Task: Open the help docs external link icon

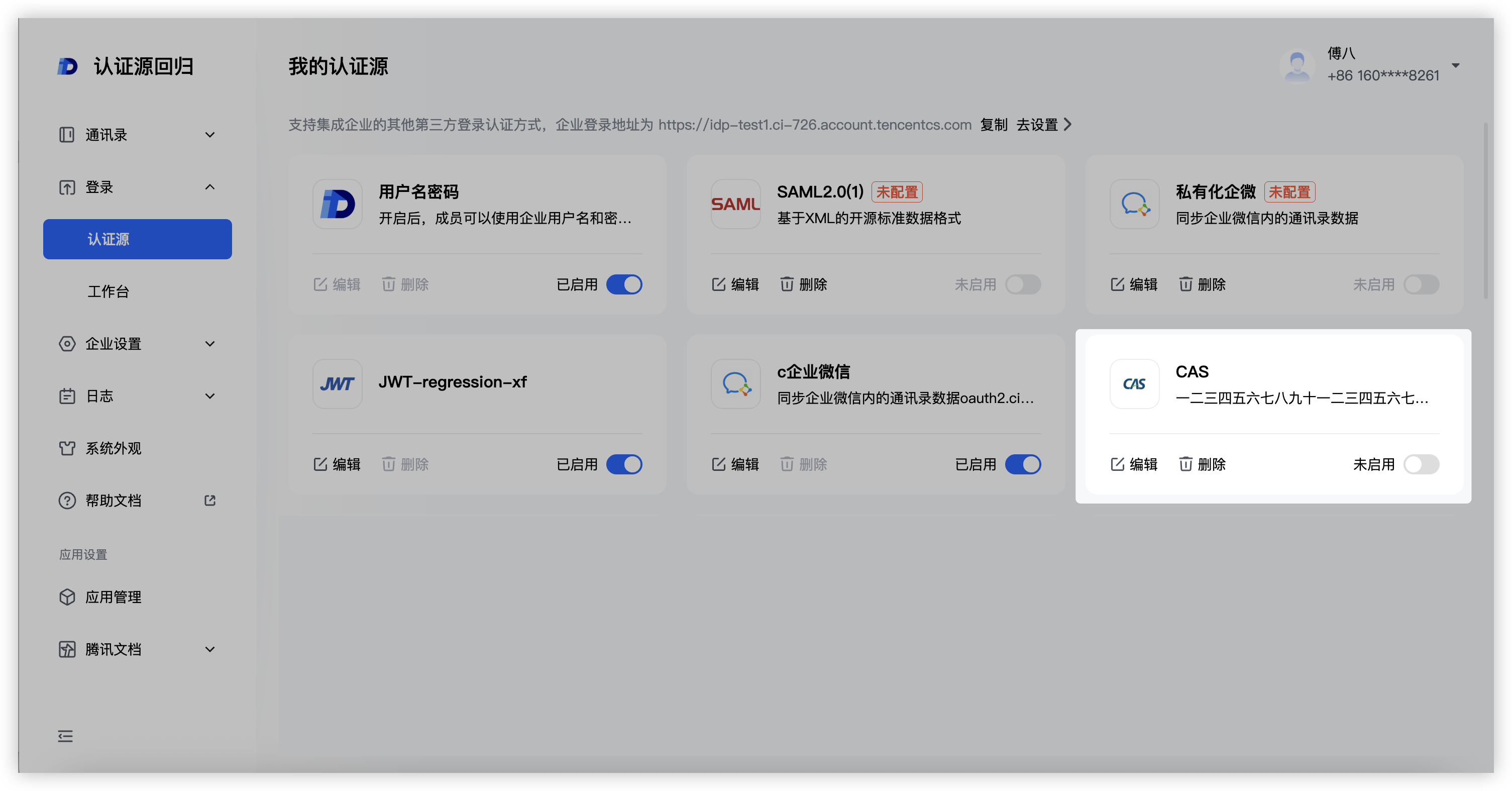Action: coord(209,501)
